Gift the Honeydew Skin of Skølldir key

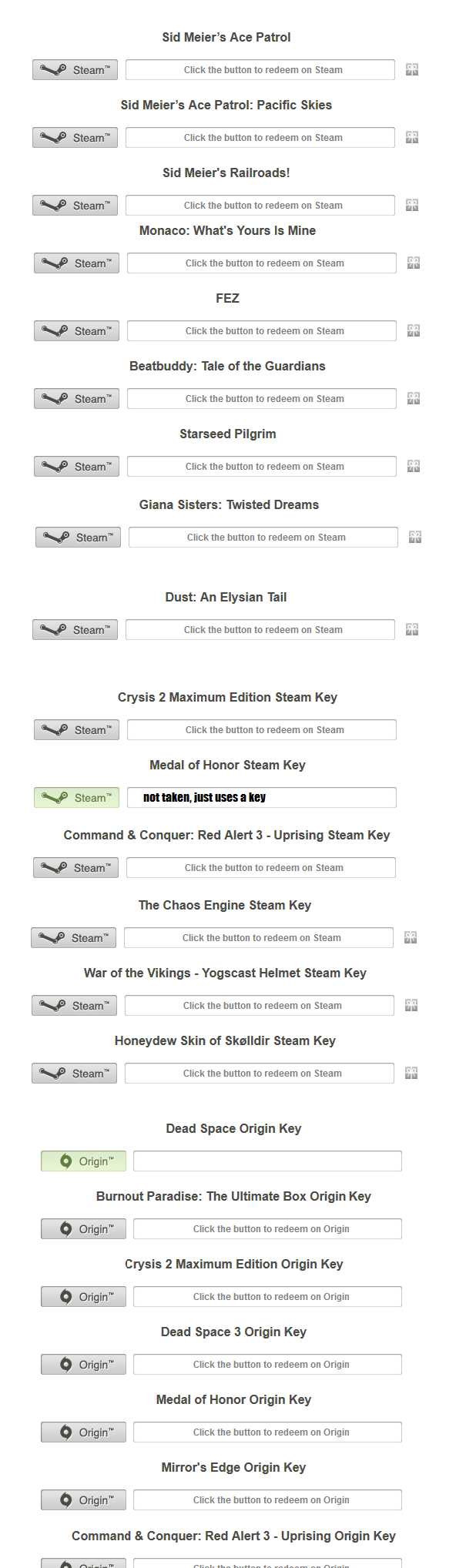411,1074
